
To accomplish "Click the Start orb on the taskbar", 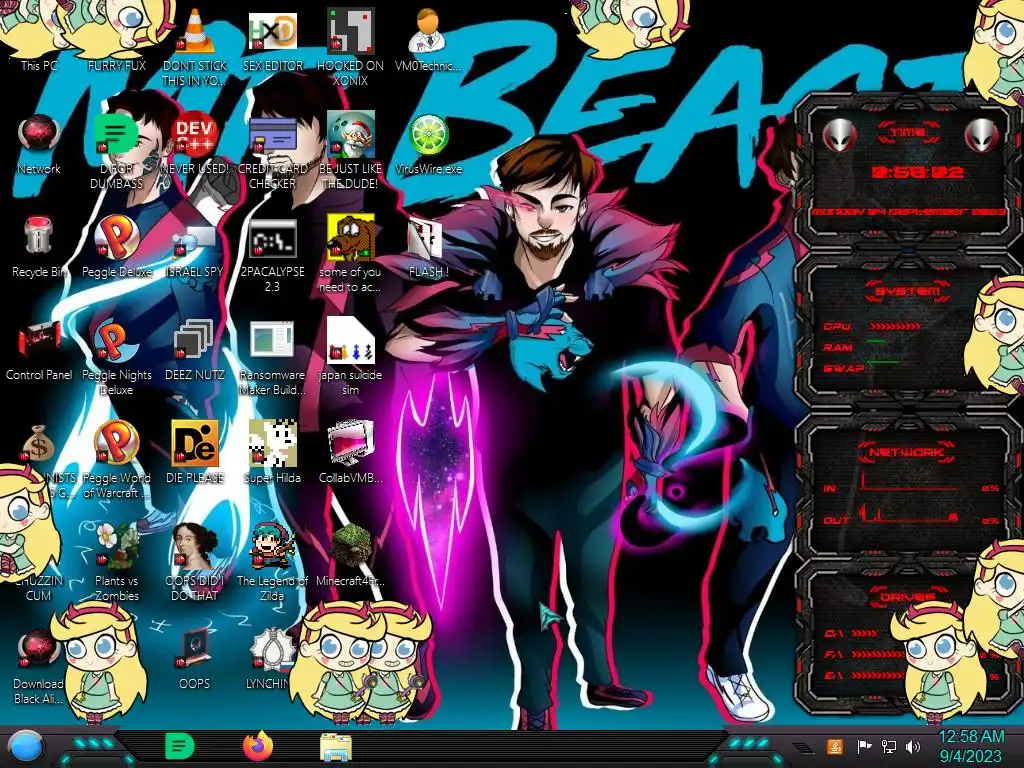I will click(26, 746).
